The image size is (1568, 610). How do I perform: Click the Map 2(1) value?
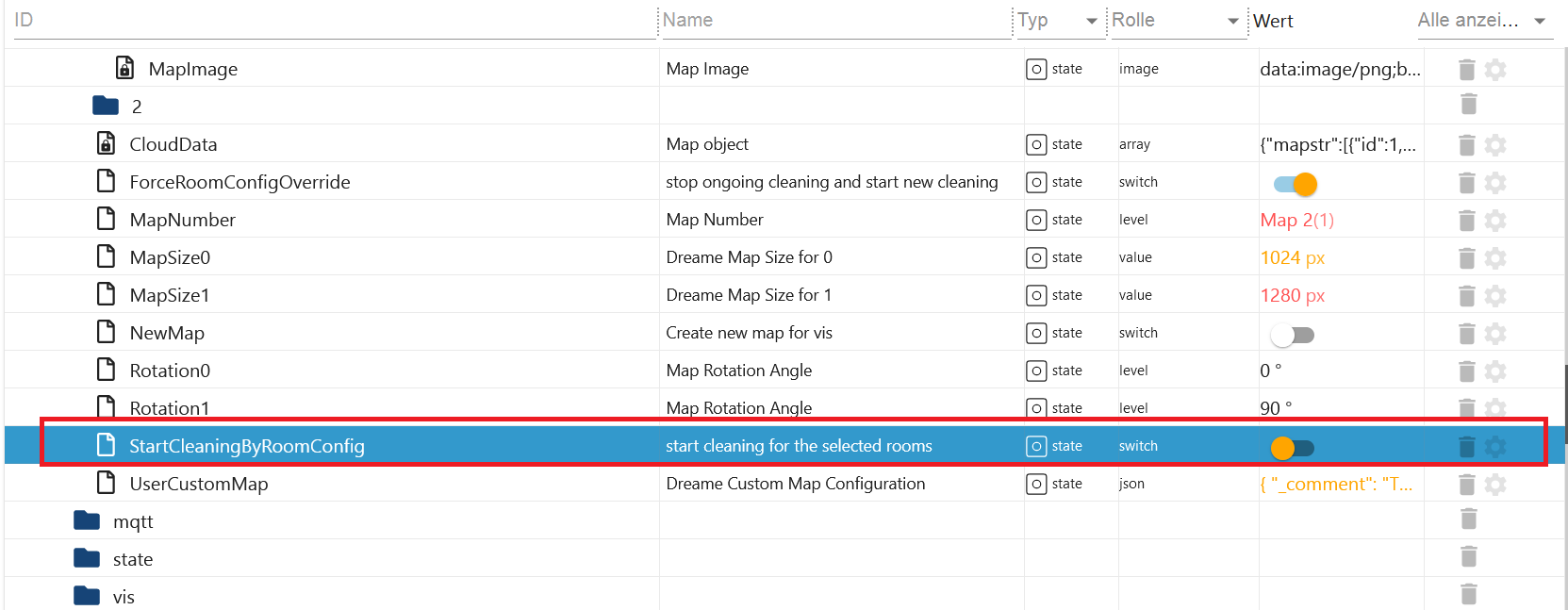coord(1296,220)
